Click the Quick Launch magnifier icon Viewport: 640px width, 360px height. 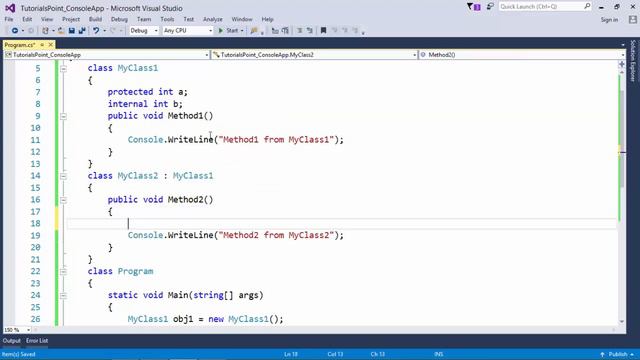point(587,6)
